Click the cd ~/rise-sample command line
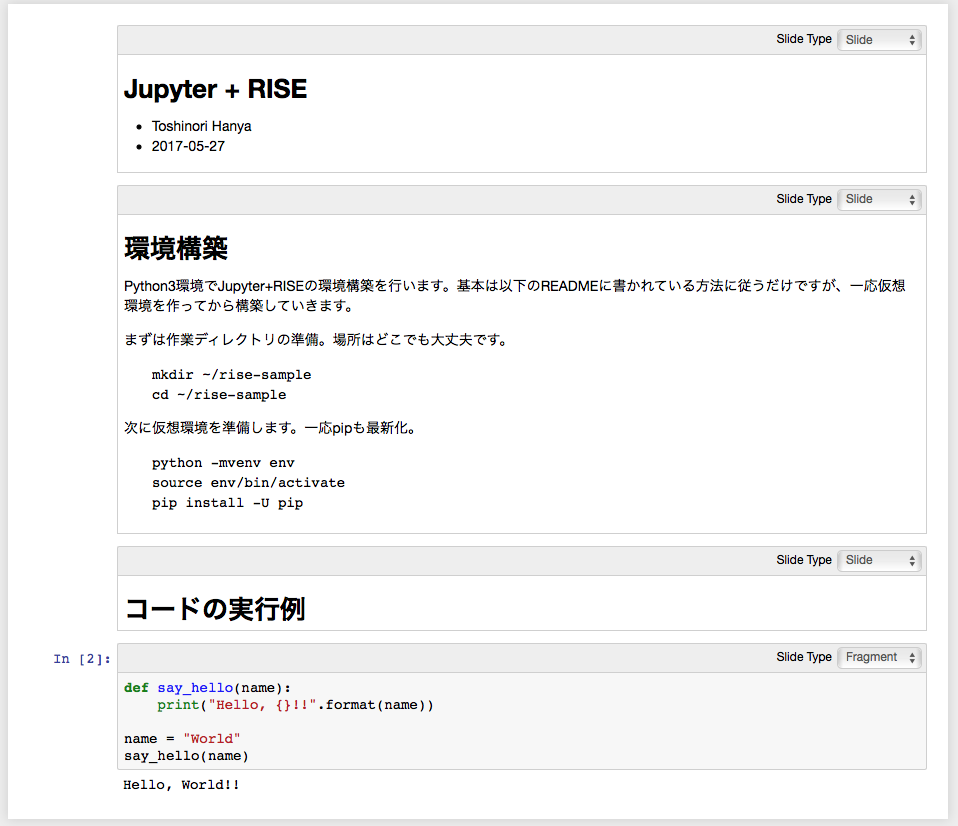Viewport: 958px width, 826px height. (218, 395)
